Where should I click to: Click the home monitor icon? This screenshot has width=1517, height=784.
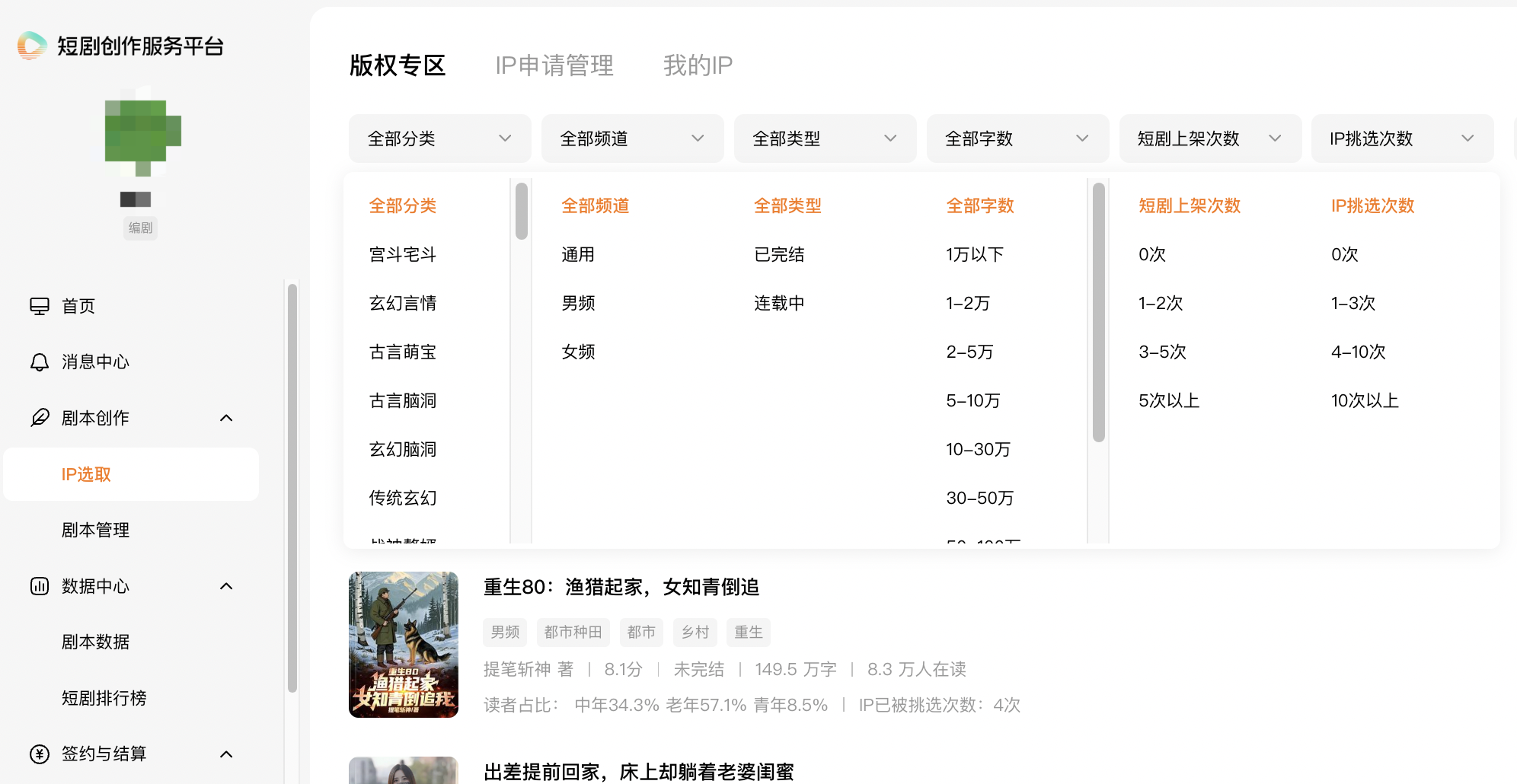point(40,306)
